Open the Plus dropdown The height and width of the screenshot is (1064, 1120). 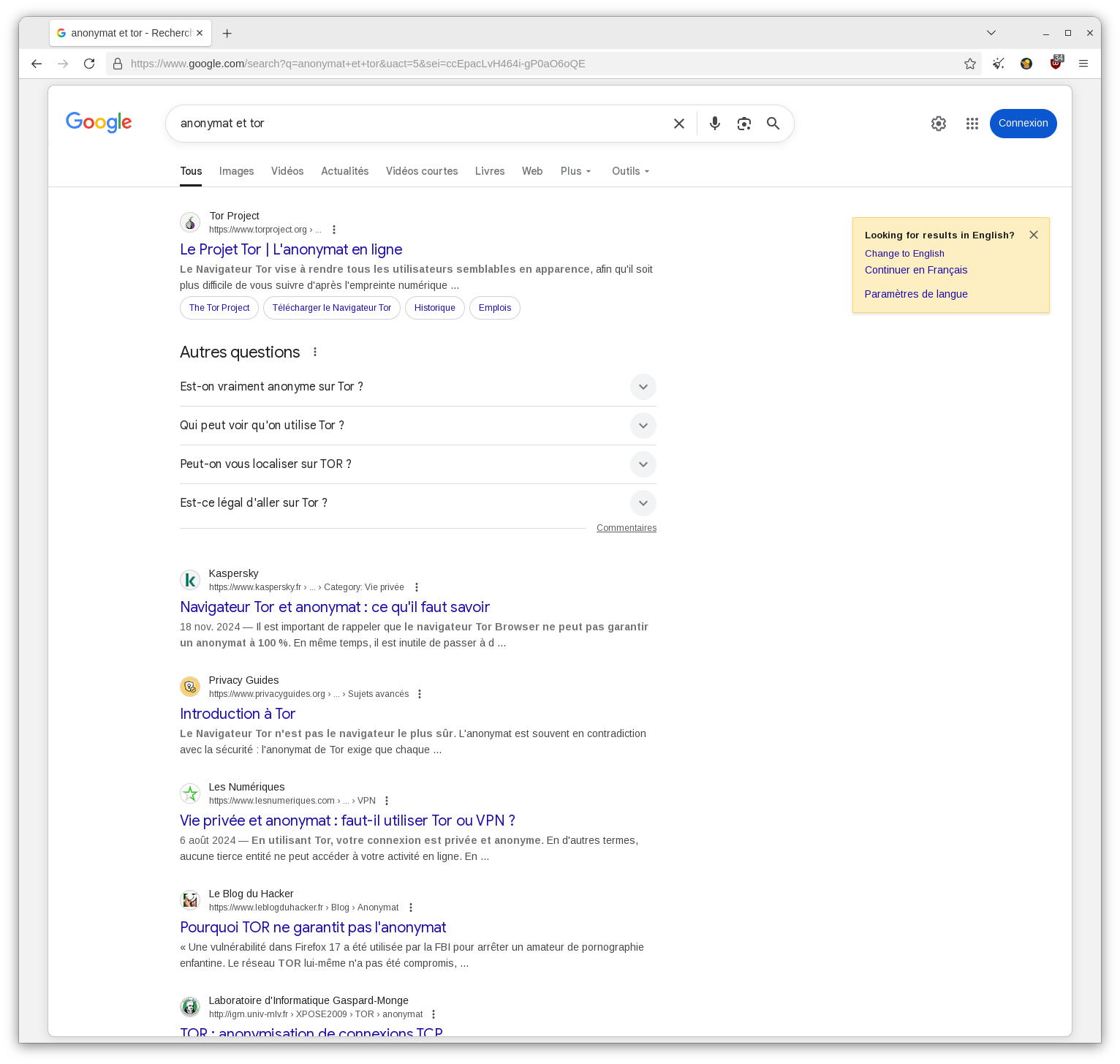pos(575,171)
